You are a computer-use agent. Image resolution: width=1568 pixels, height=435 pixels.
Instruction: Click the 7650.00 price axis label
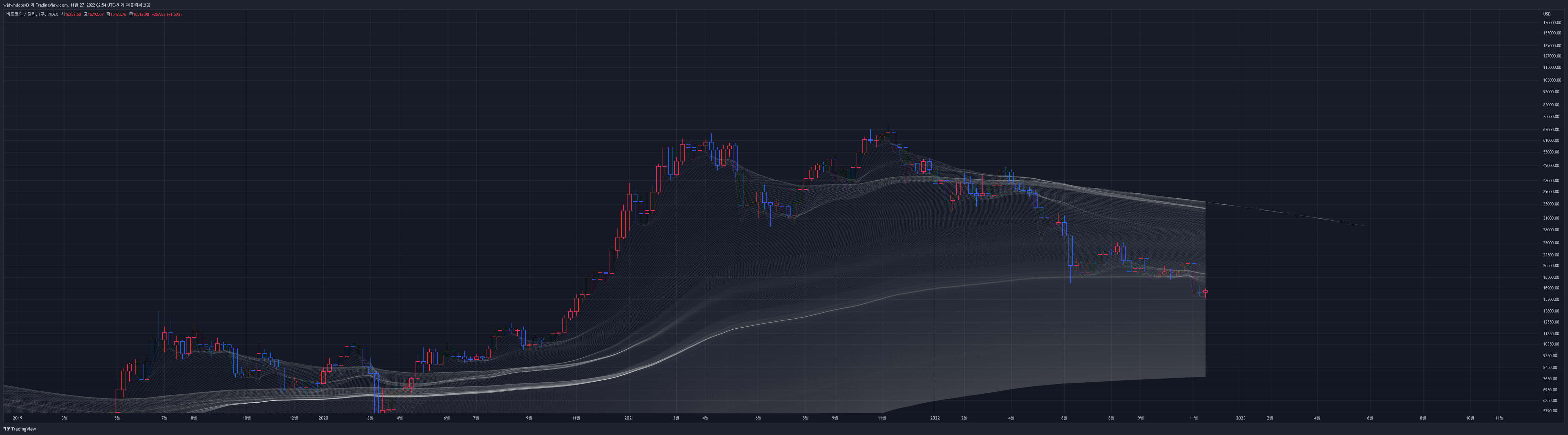point(1550,379)
